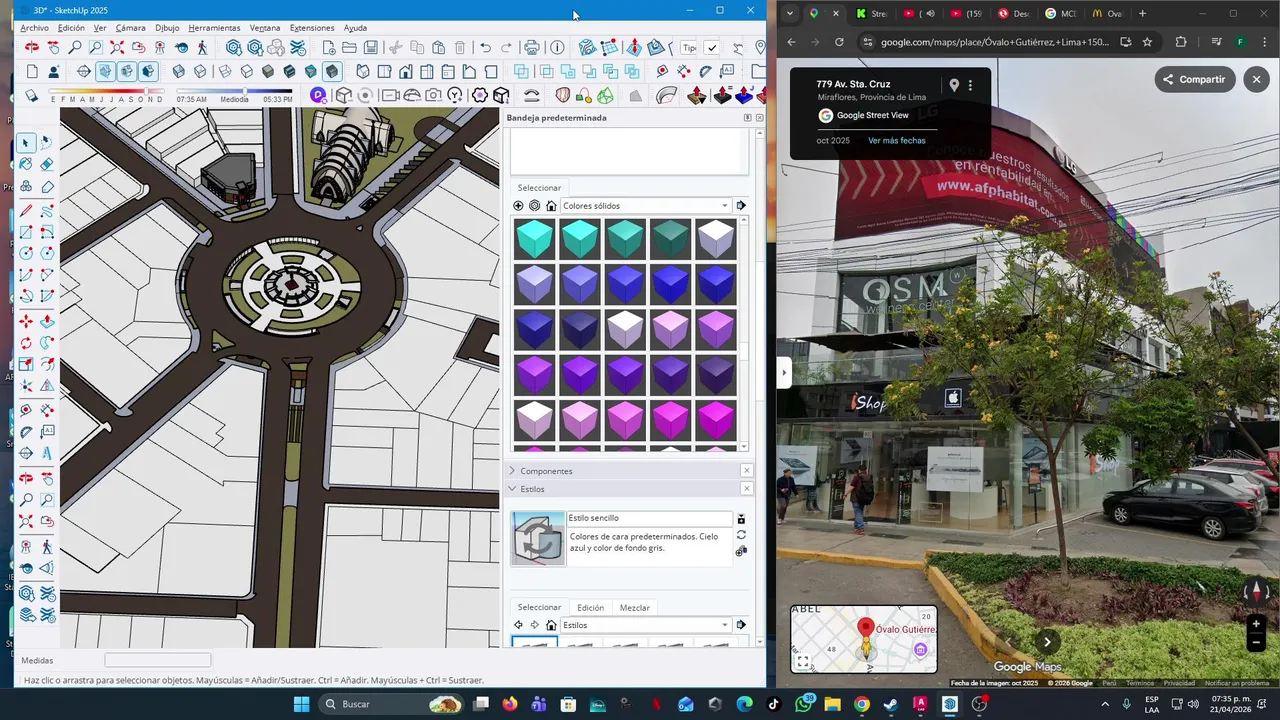Click the purple circular extension icon
The image size is (1280, 720).
coord(318,95)
